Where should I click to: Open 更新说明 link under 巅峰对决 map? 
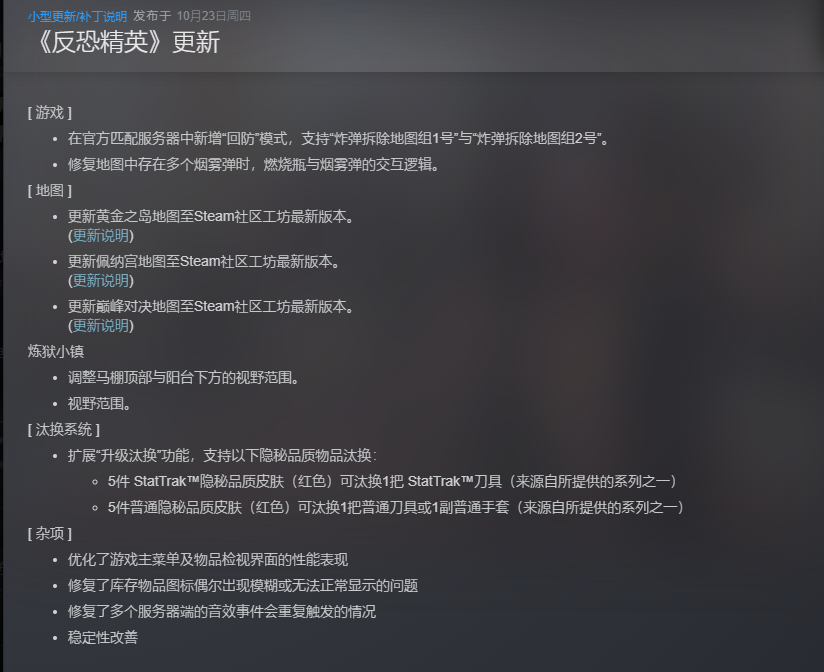[x=101, y=326]
